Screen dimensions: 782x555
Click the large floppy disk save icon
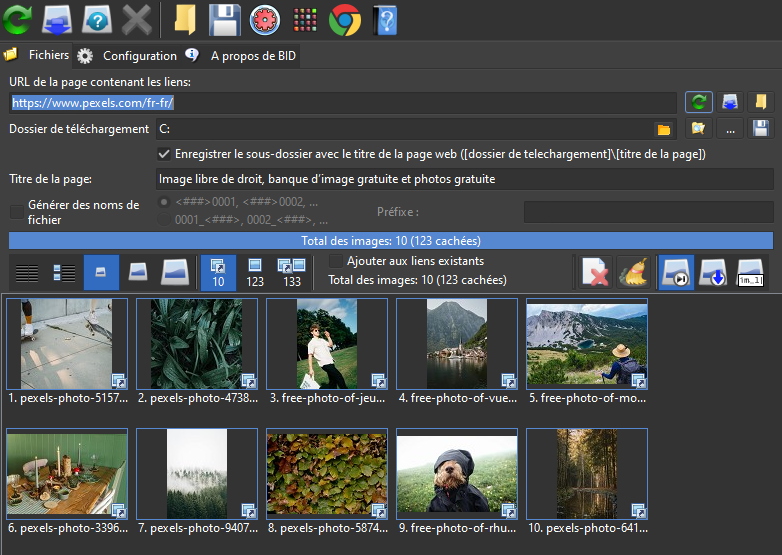tap(223, 19)
